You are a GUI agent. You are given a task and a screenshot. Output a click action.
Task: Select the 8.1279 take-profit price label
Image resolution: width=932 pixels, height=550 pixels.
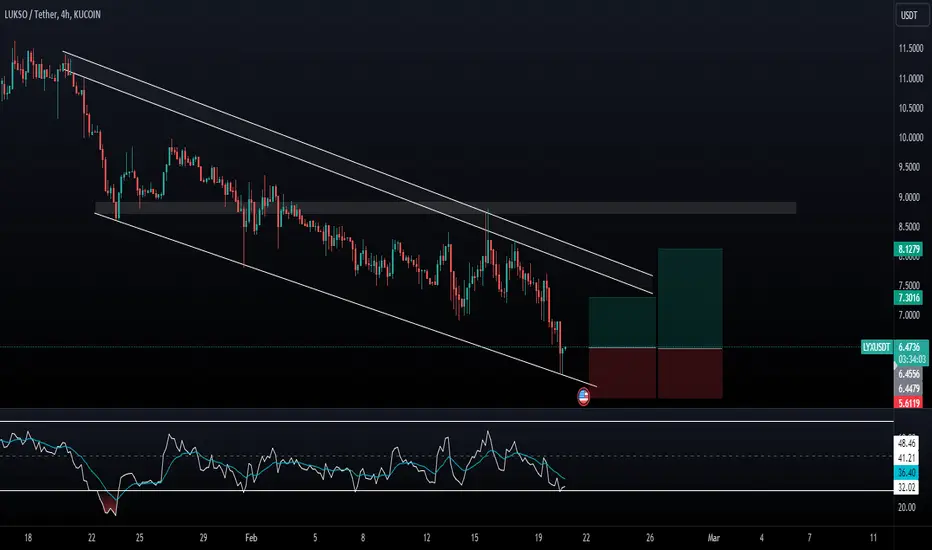coord(909,249)
